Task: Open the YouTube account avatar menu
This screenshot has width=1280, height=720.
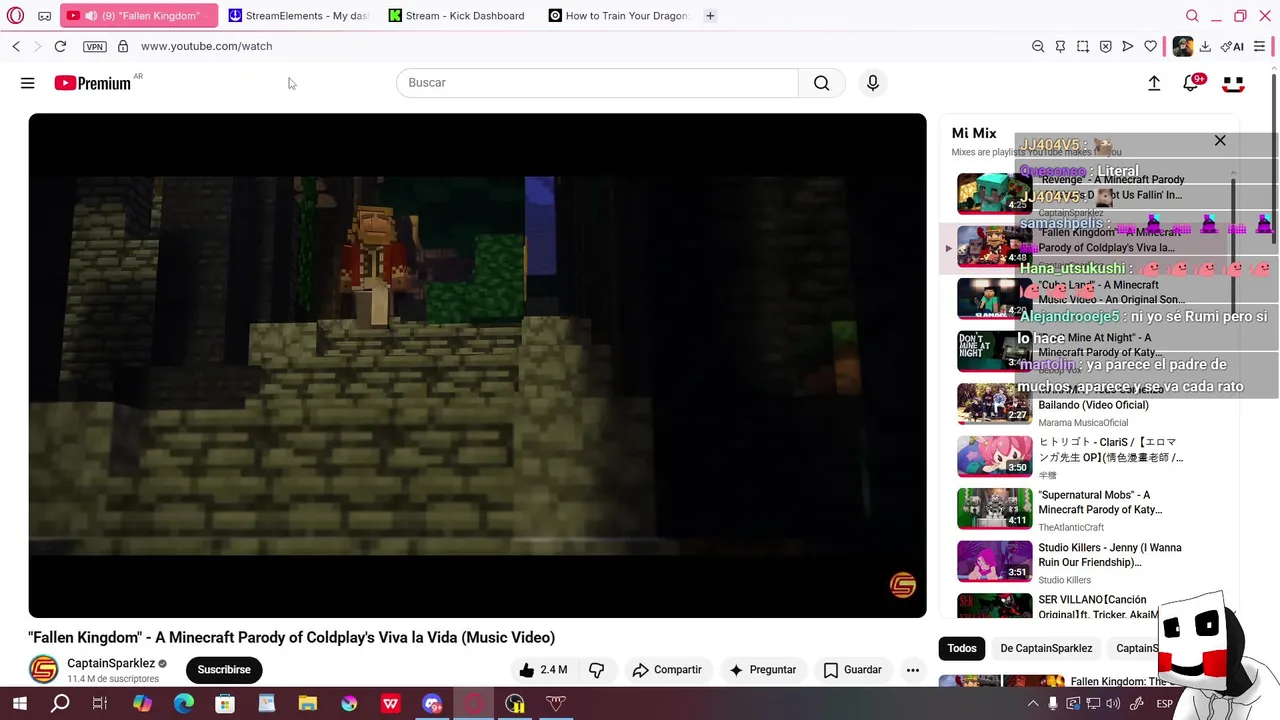Action: pyautogui.click(x=1233, y=84)
